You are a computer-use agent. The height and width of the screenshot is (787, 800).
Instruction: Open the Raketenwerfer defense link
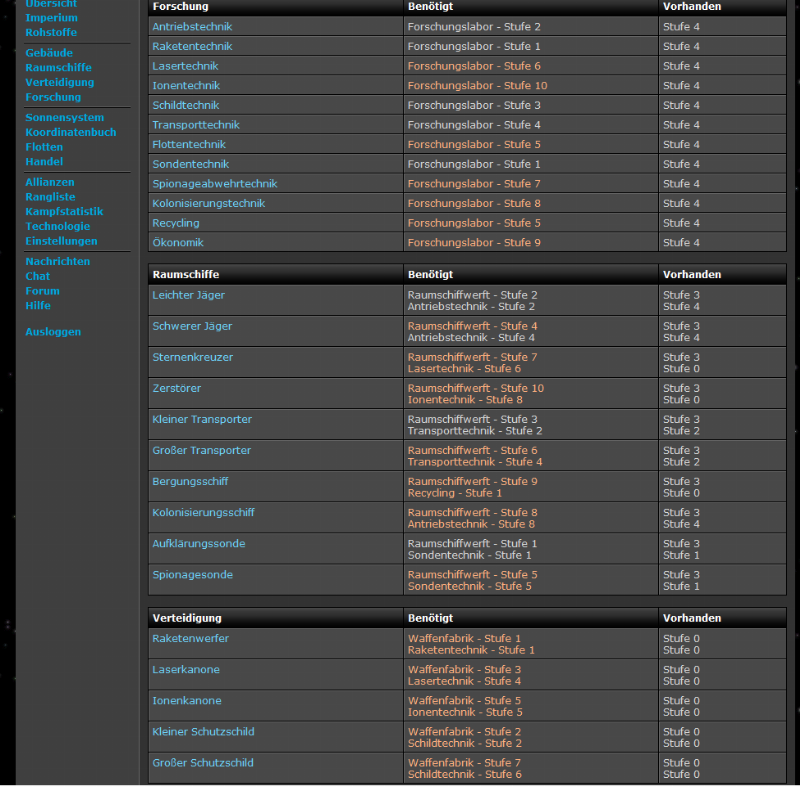tap(190, 638)
